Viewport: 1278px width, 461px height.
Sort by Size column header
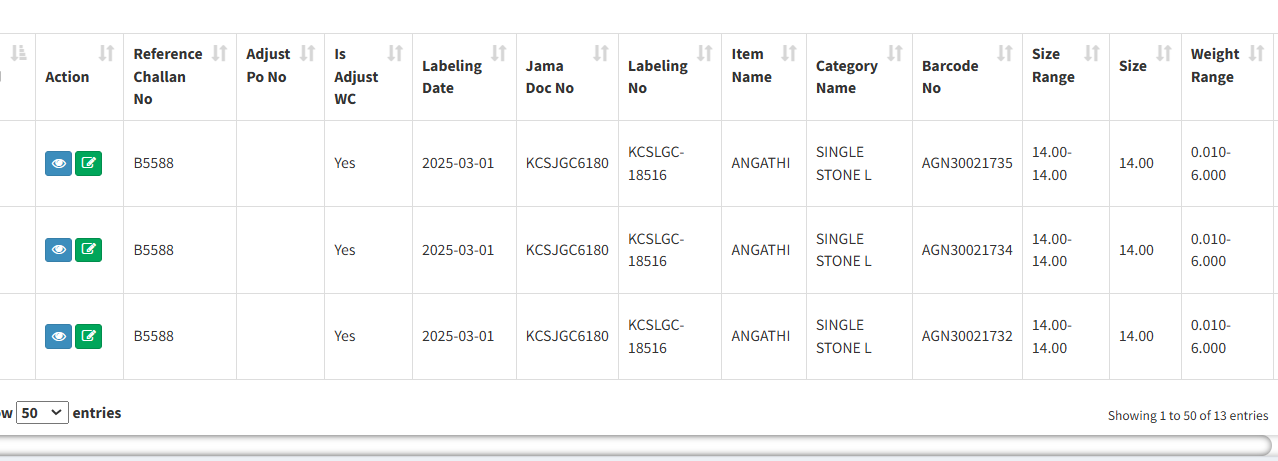[x=1145, y=77]
